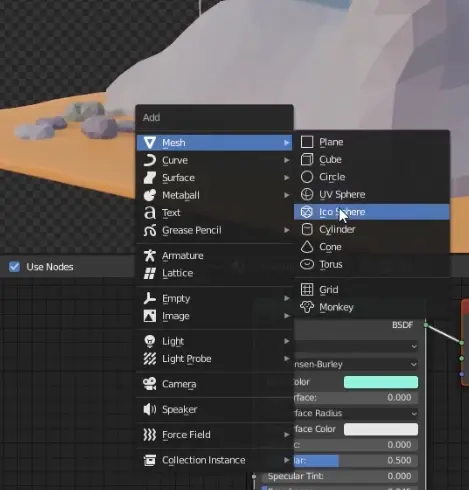
Task: Select Speaker in the Add menu
Action: click(214, 409)
